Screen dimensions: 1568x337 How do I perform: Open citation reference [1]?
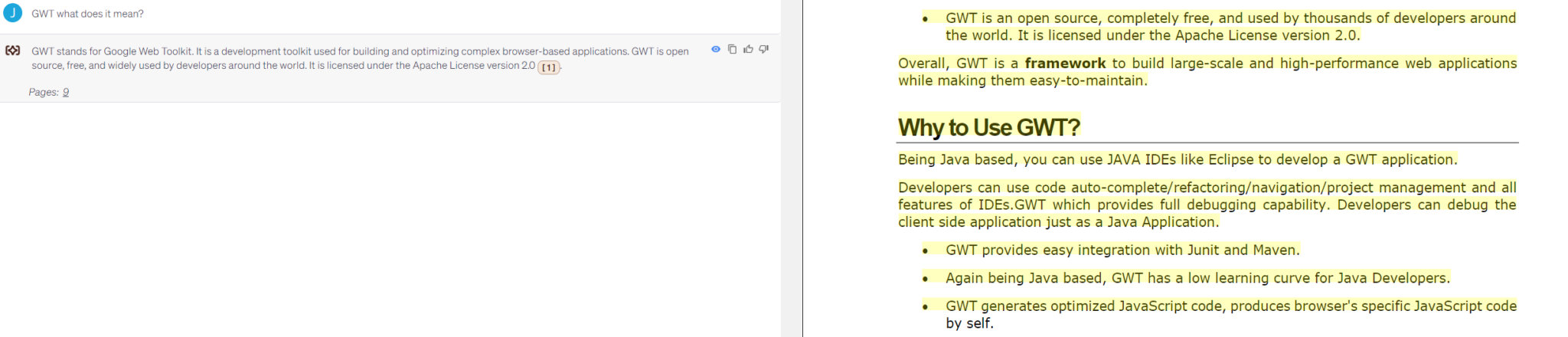coord(548,67)
